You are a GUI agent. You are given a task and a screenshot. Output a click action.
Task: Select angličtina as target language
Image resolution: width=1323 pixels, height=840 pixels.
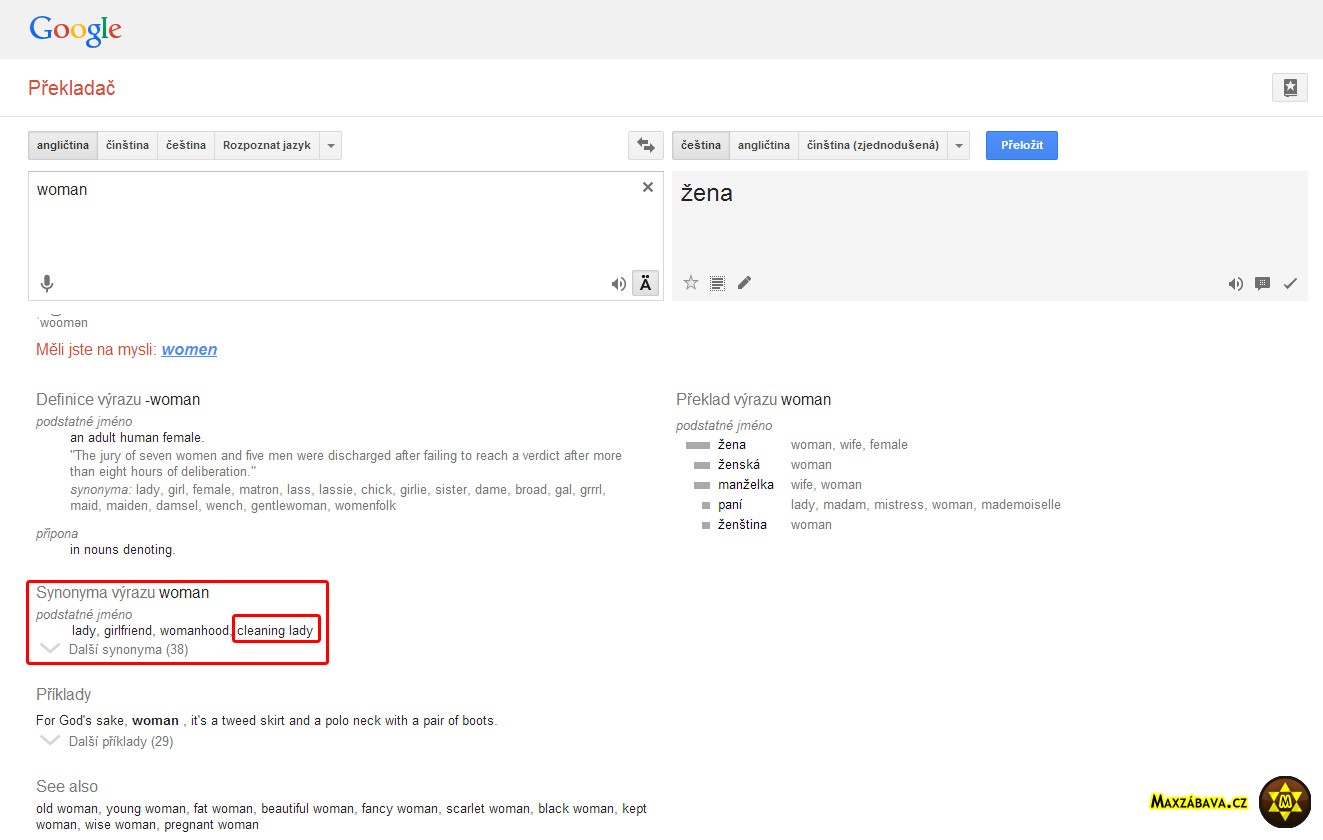(x=764, y=145)
